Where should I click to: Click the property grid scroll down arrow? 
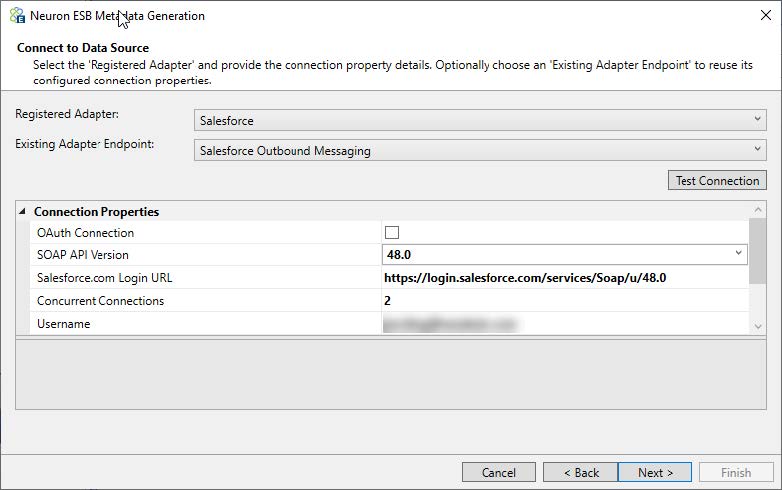[x=758, y=327]
